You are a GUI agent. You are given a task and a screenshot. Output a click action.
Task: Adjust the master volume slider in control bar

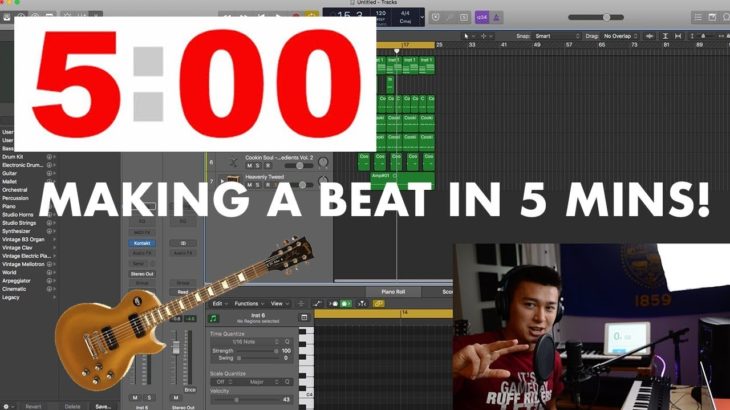coord(596,17)
